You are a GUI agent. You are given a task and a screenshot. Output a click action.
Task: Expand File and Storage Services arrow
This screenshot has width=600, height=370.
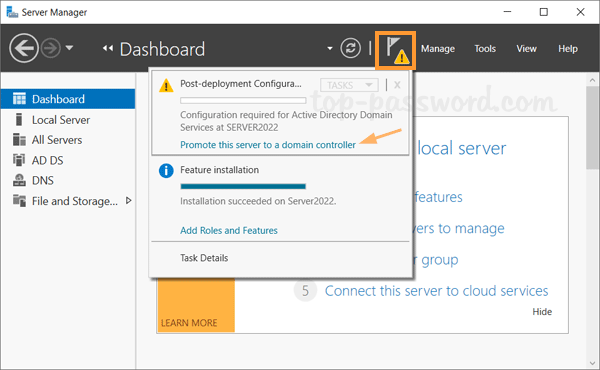129,200
